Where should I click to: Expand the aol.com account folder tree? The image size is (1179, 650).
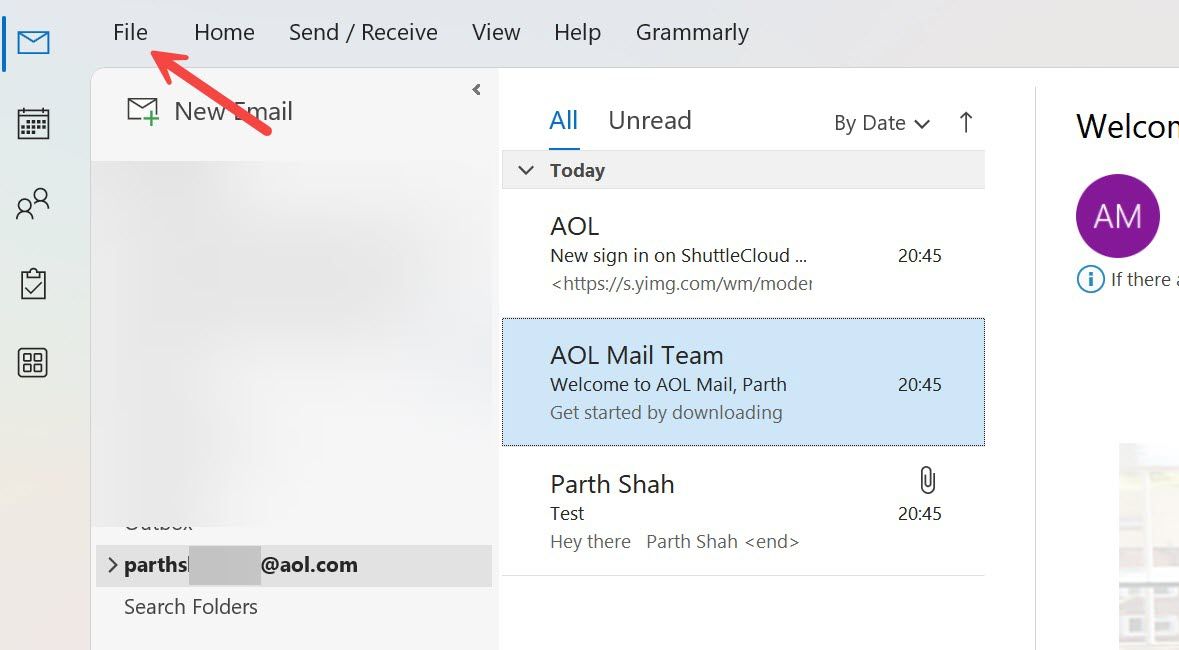(x=112, y=564)
